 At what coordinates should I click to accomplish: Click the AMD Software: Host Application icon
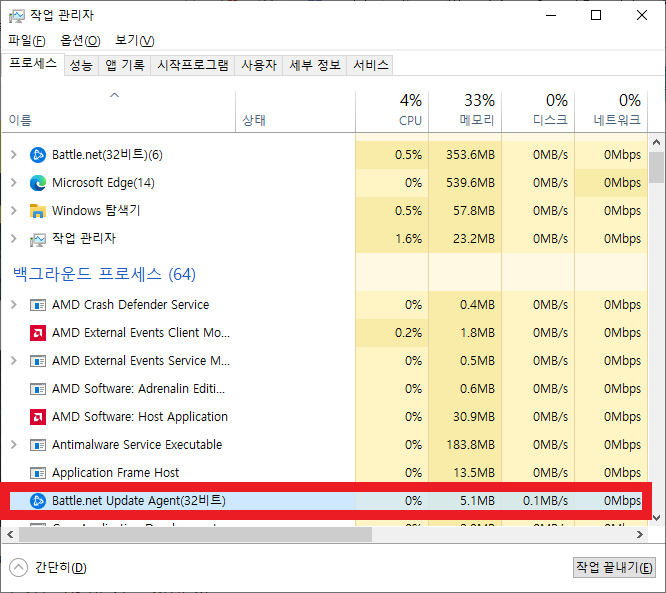pos(38,417)
